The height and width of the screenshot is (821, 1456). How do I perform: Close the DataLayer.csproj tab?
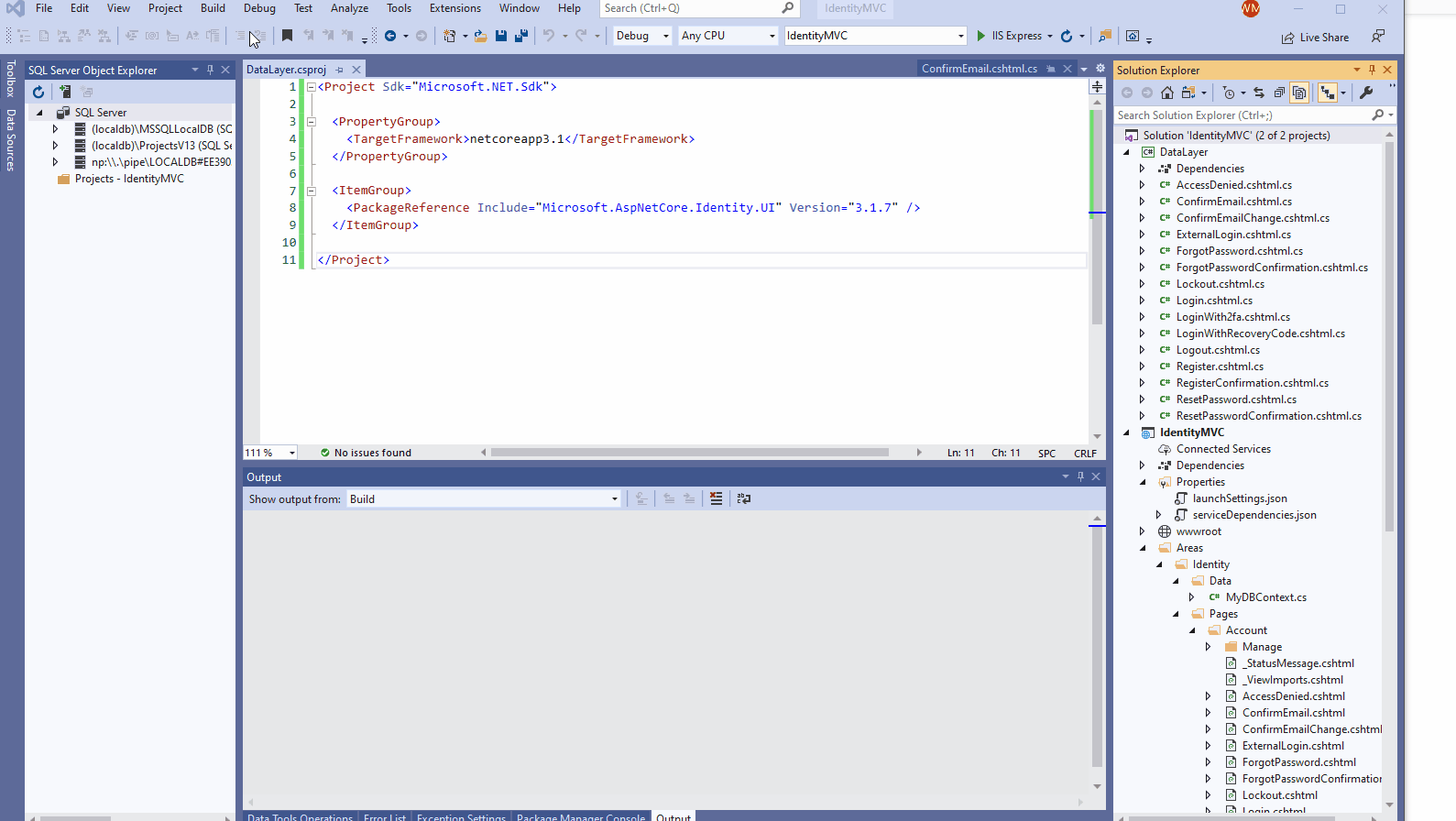[356, 70]
